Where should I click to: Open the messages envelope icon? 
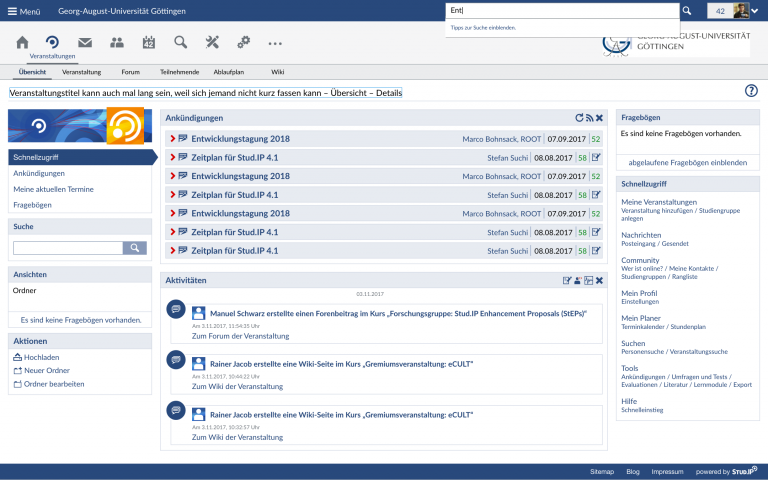(x=85, y=42)
